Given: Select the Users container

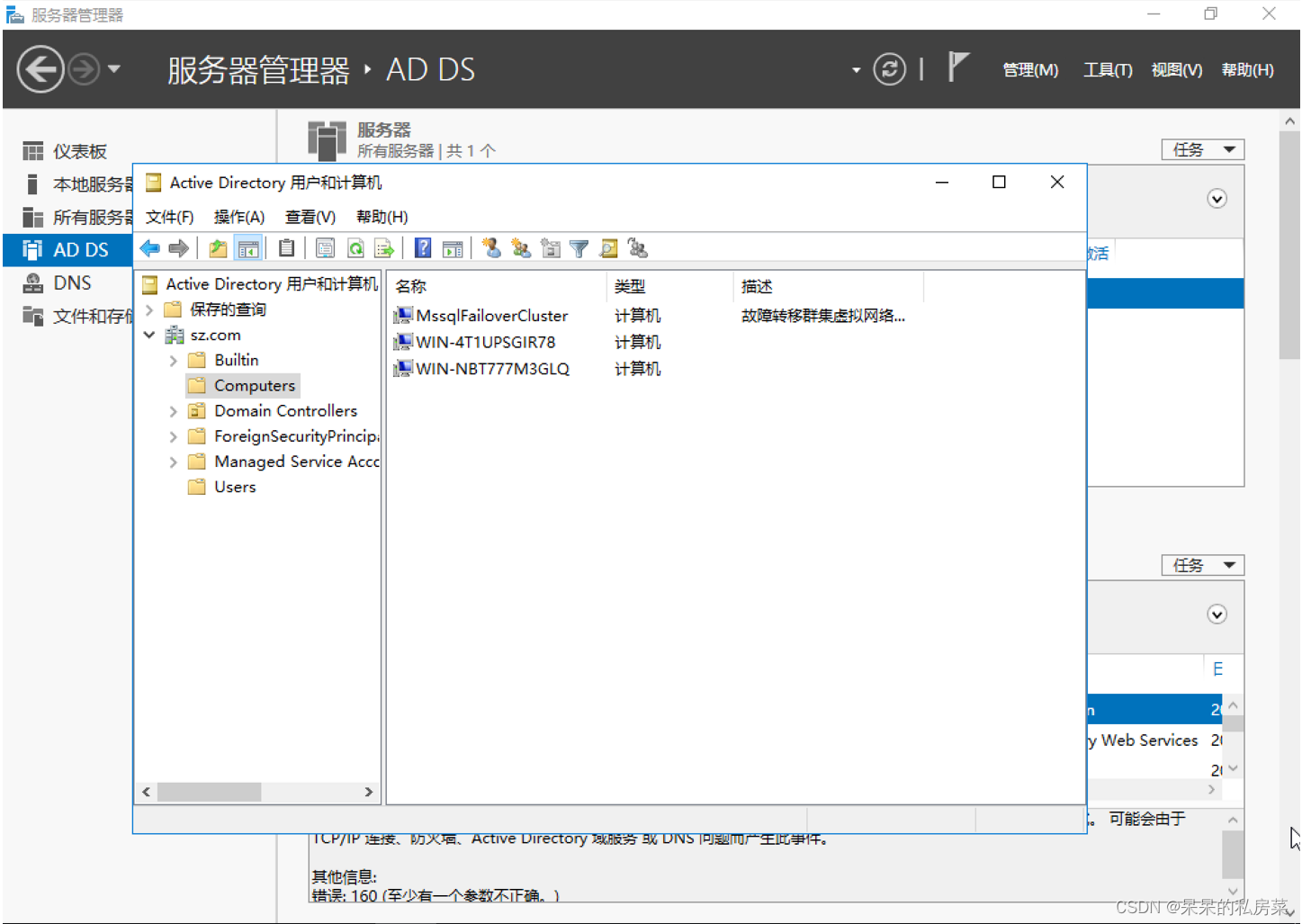Looking at the screenshot, I should [x=223, y=487].
